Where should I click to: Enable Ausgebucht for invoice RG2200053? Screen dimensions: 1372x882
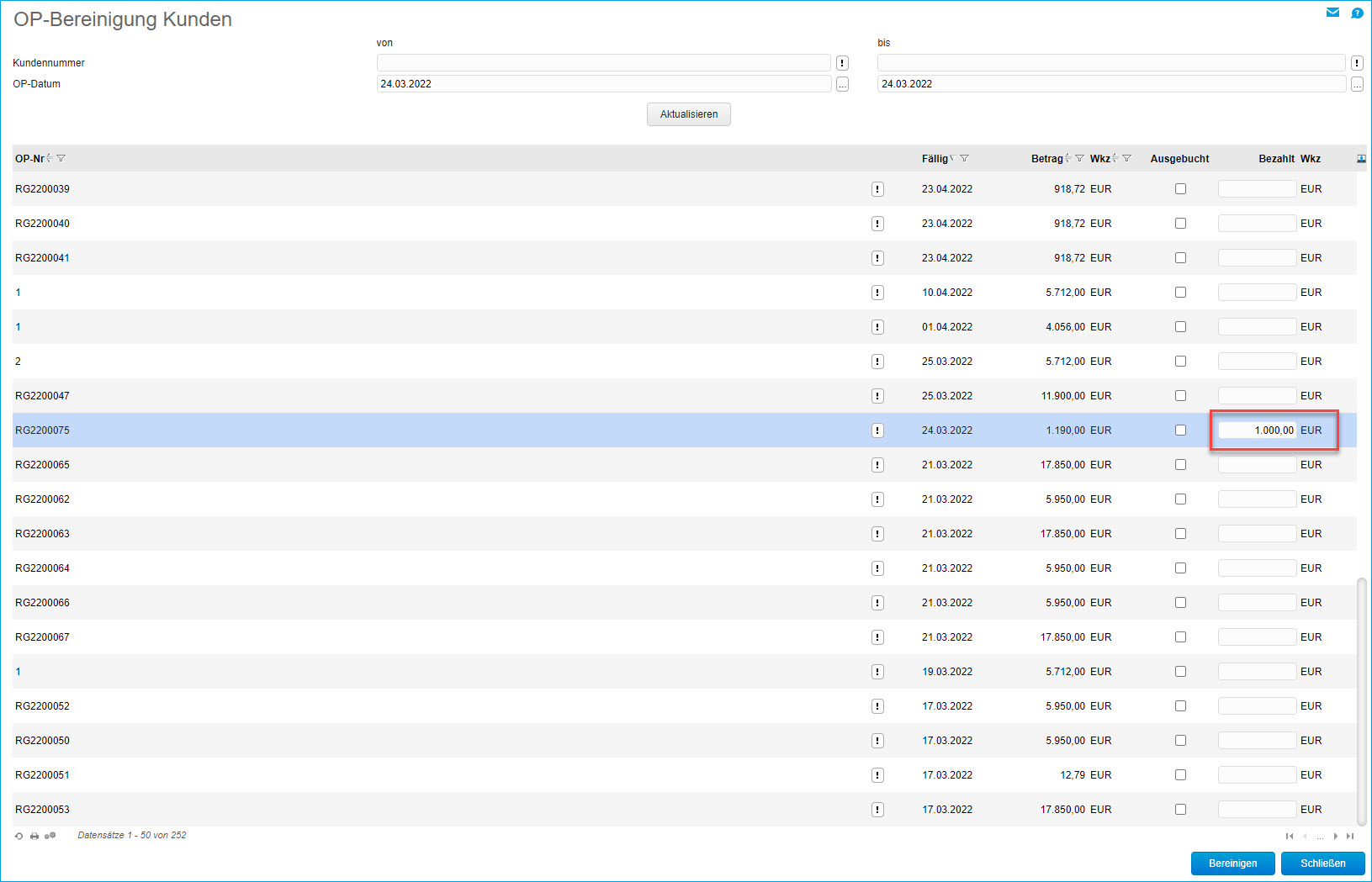[1180, 810]
